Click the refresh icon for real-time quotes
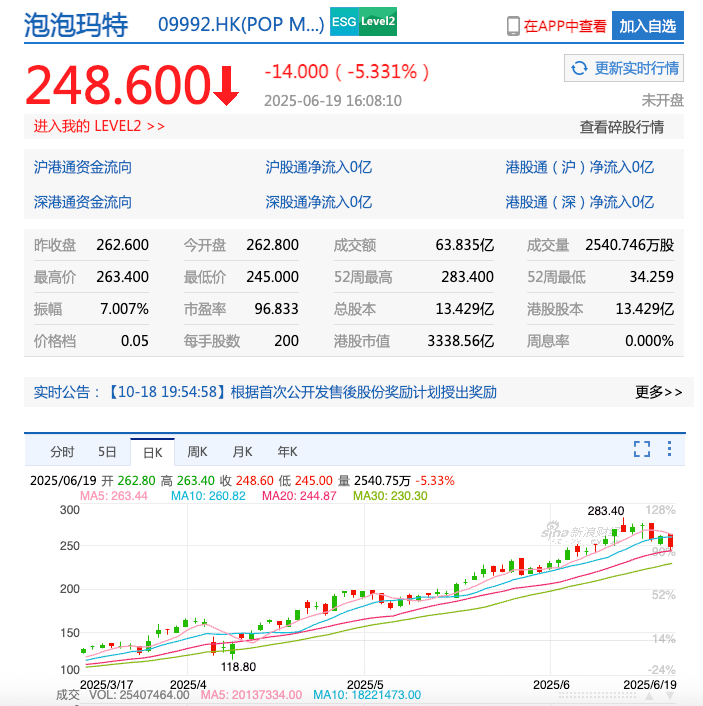Image resolution: width=703 pixels, height=706 pixels. 579,68
